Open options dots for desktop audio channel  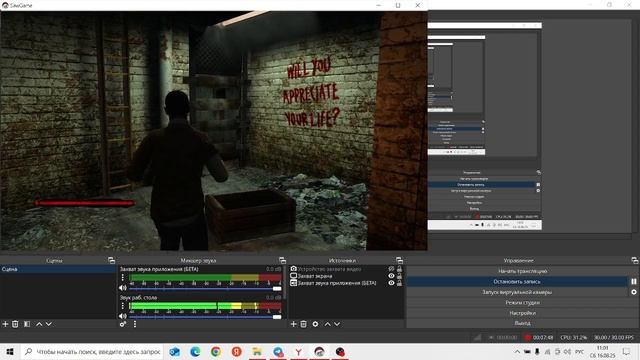tap(122, 306)
